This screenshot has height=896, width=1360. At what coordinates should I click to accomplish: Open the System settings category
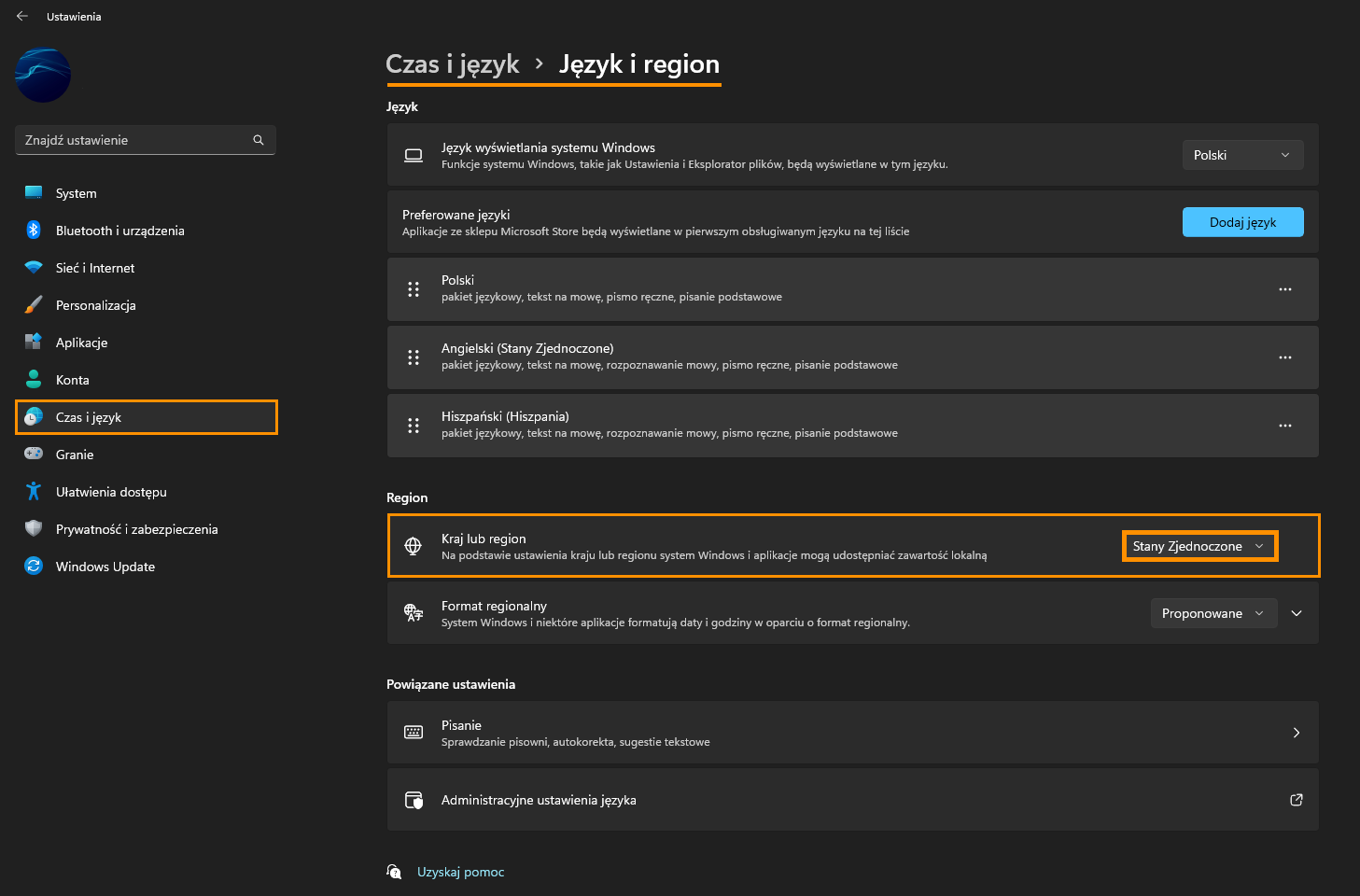pos(146,193)
